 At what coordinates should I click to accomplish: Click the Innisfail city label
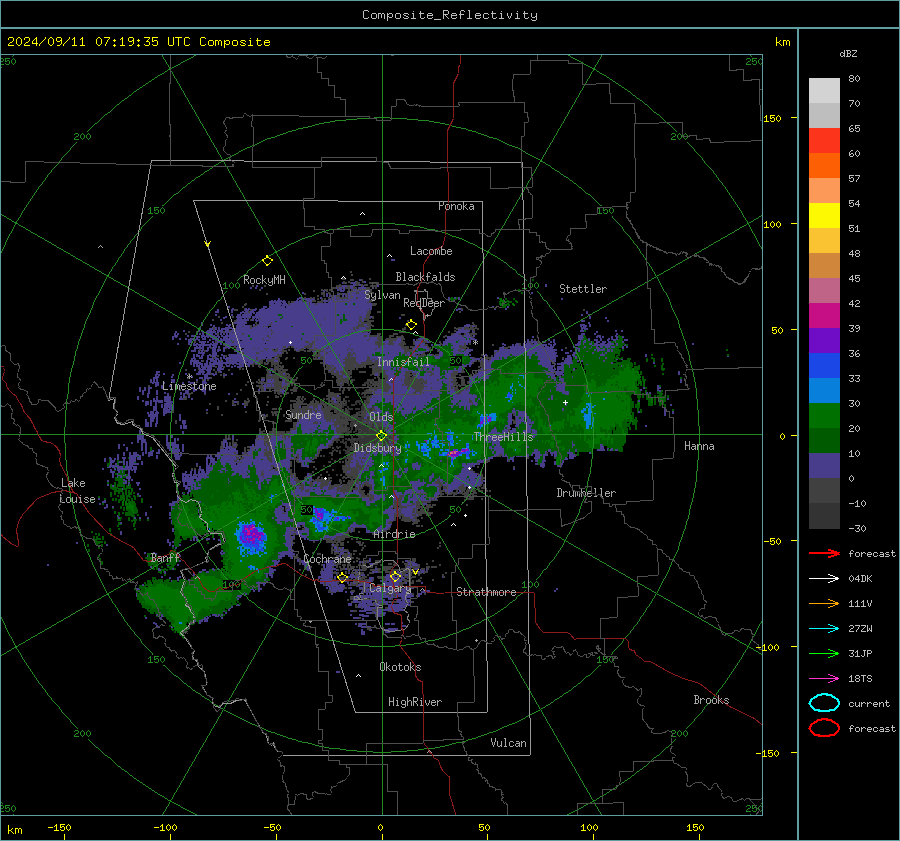point(403,362)
